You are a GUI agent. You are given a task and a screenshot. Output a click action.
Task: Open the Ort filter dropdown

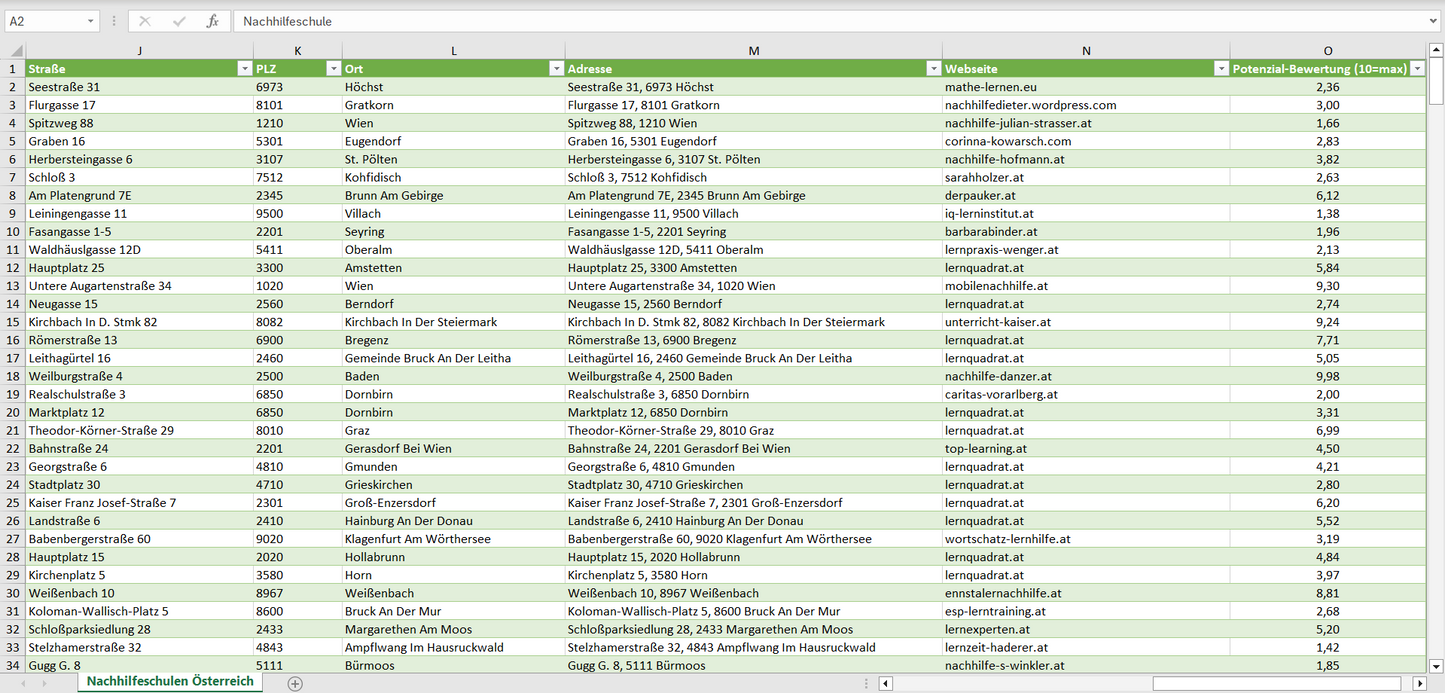(556, 69)
